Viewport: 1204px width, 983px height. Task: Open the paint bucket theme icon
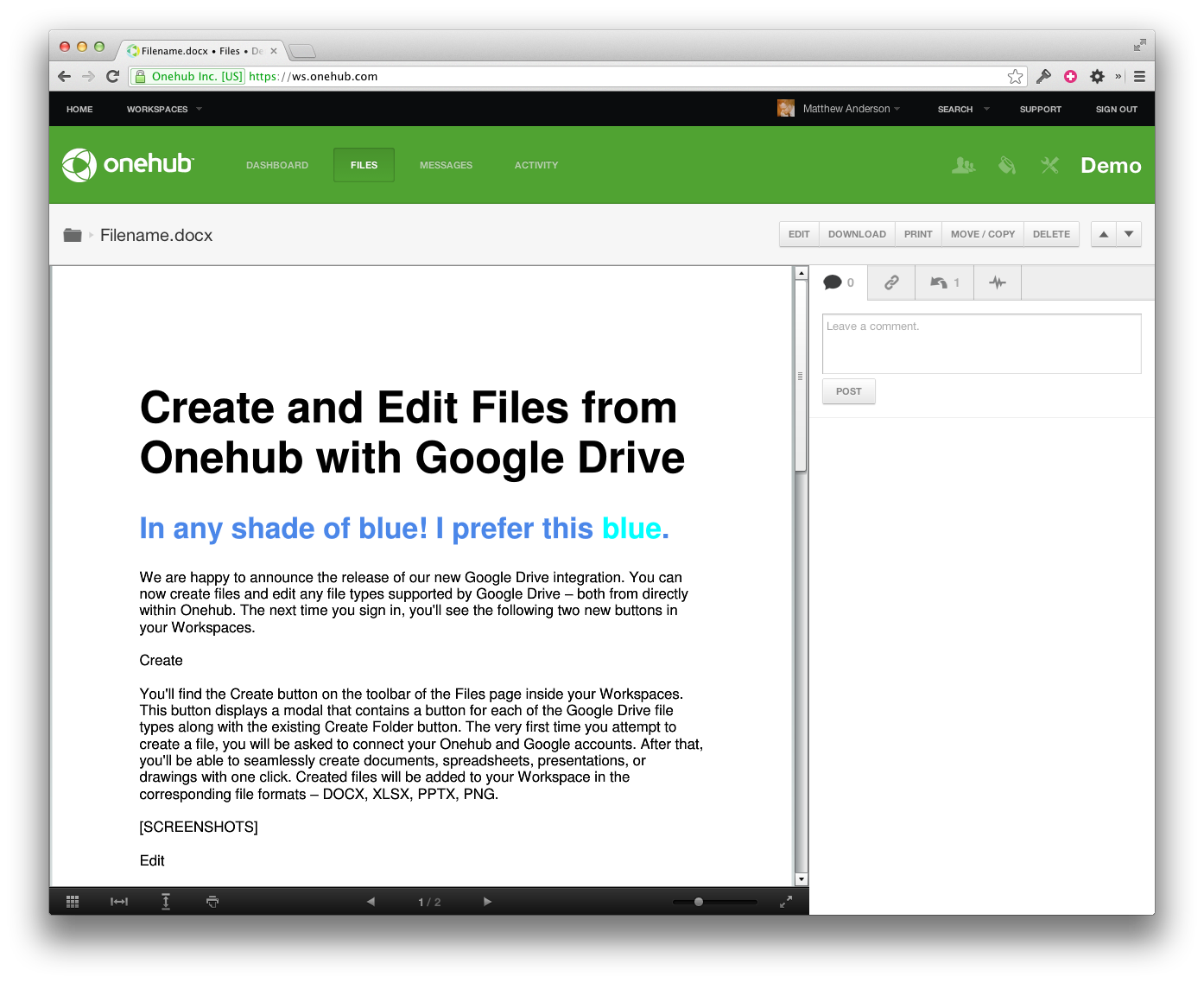tap(1007, 165)
